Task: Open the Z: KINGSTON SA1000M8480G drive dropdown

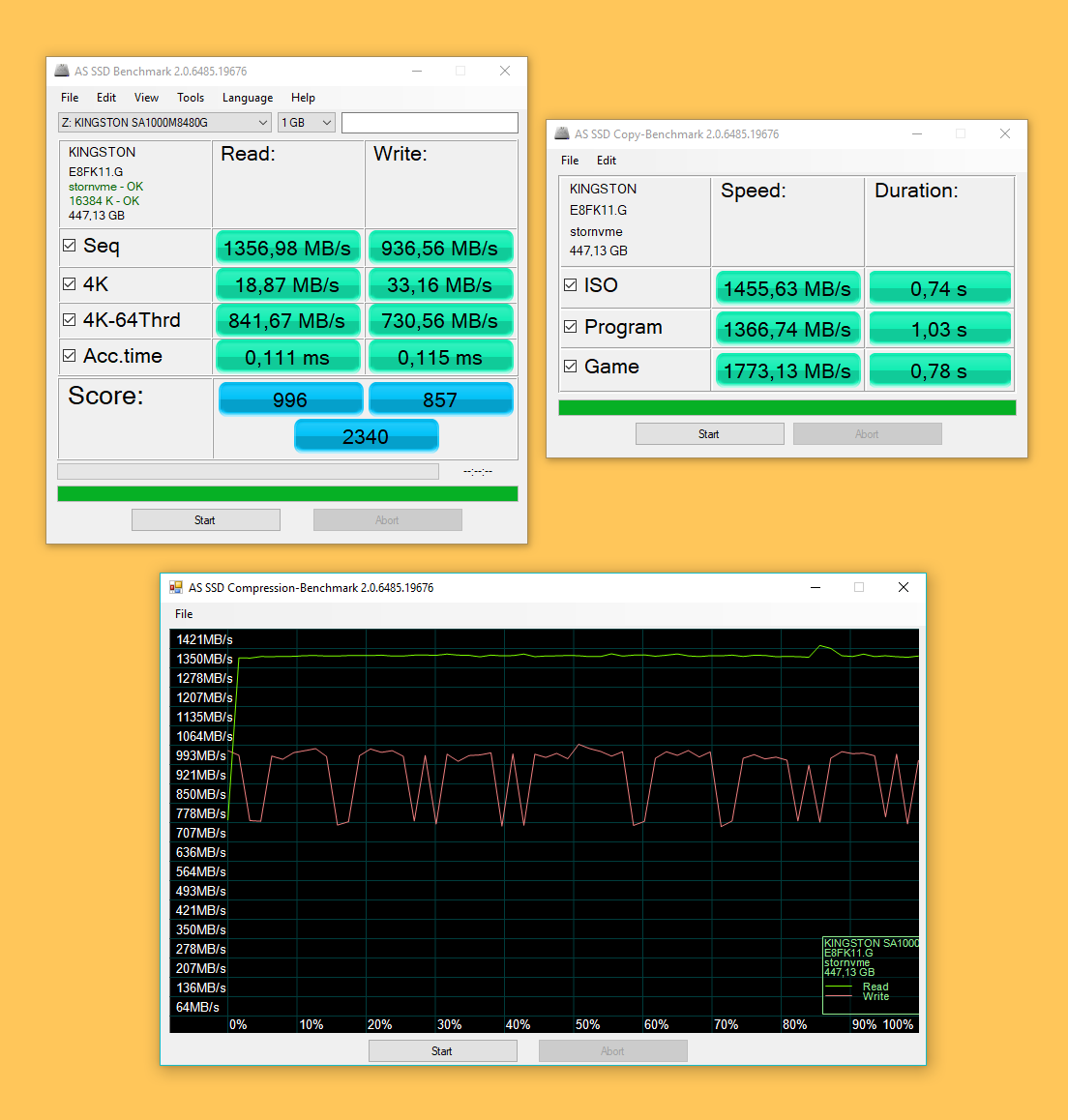Action: pos(164,123)
